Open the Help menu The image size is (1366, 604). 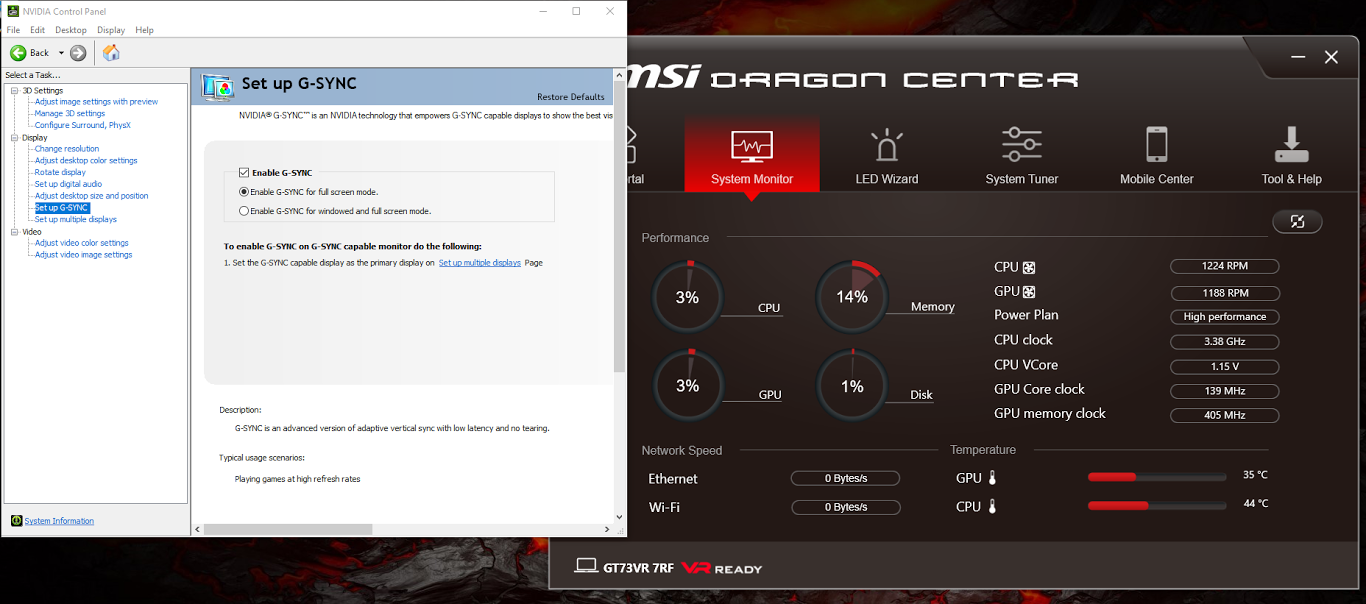tap(144, 30)
